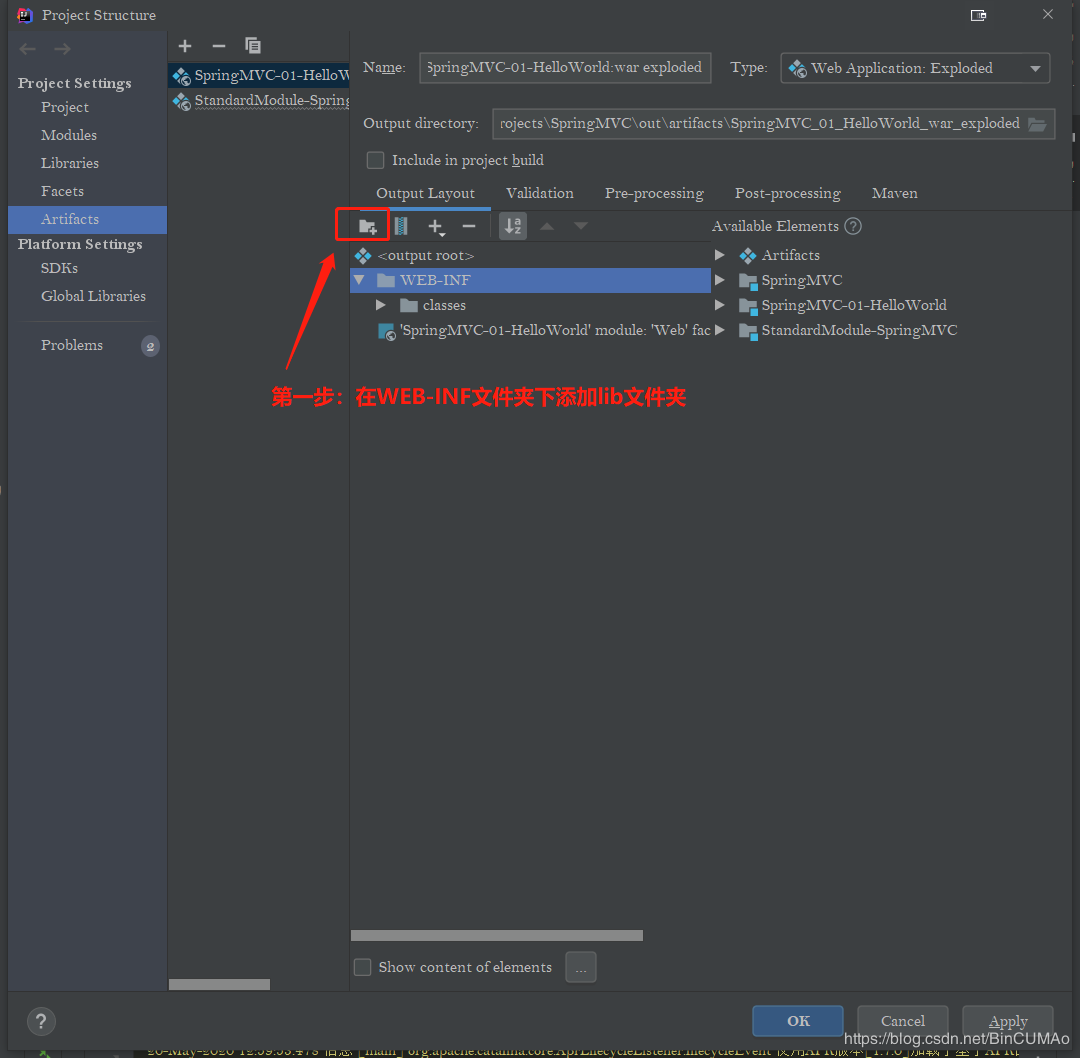Image resolution: width=1080 pixels, height=1058 pixels.
Task: Expand Artifacts in Available Elements
Action: [720, 256]
